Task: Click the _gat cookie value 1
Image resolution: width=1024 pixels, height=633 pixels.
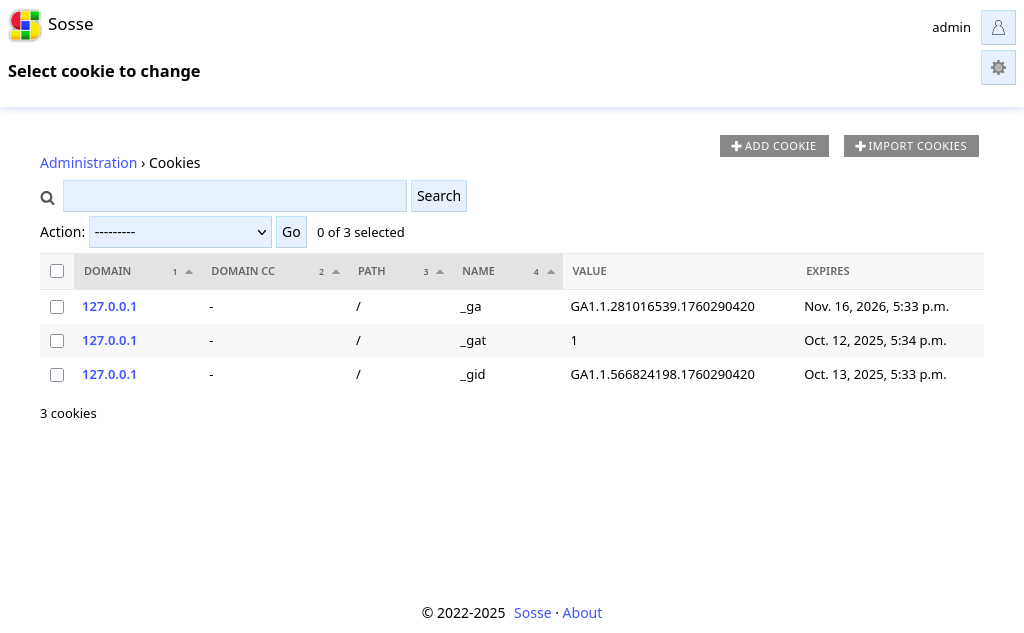Action: (x=573, y=340)
